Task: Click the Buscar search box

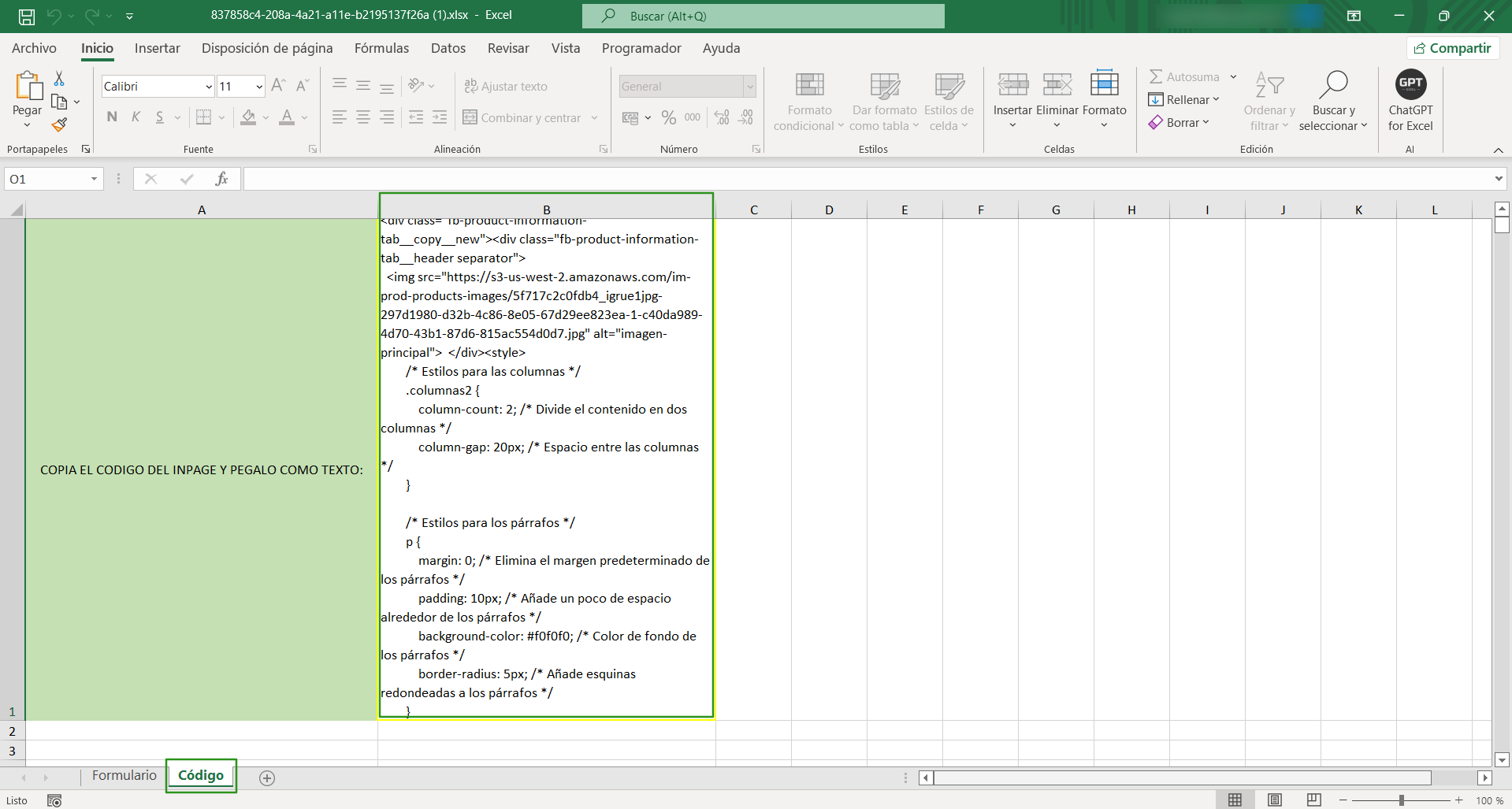Action: [763, 16]
